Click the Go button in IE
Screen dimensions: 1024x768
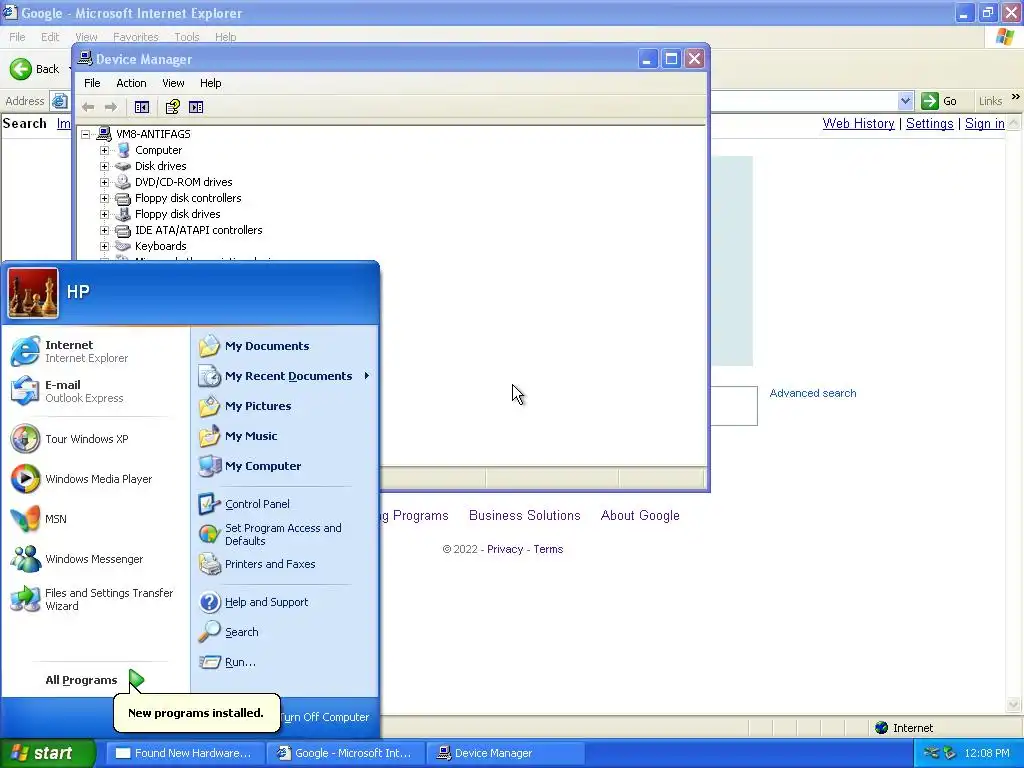tap(939, 101)
